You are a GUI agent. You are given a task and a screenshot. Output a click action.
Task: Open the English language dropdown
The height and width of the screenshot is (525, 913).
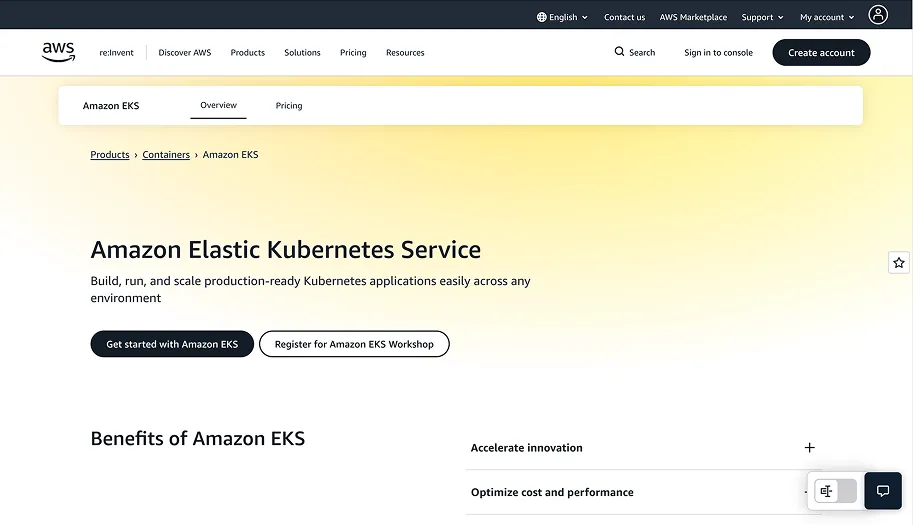coord(562,17)
